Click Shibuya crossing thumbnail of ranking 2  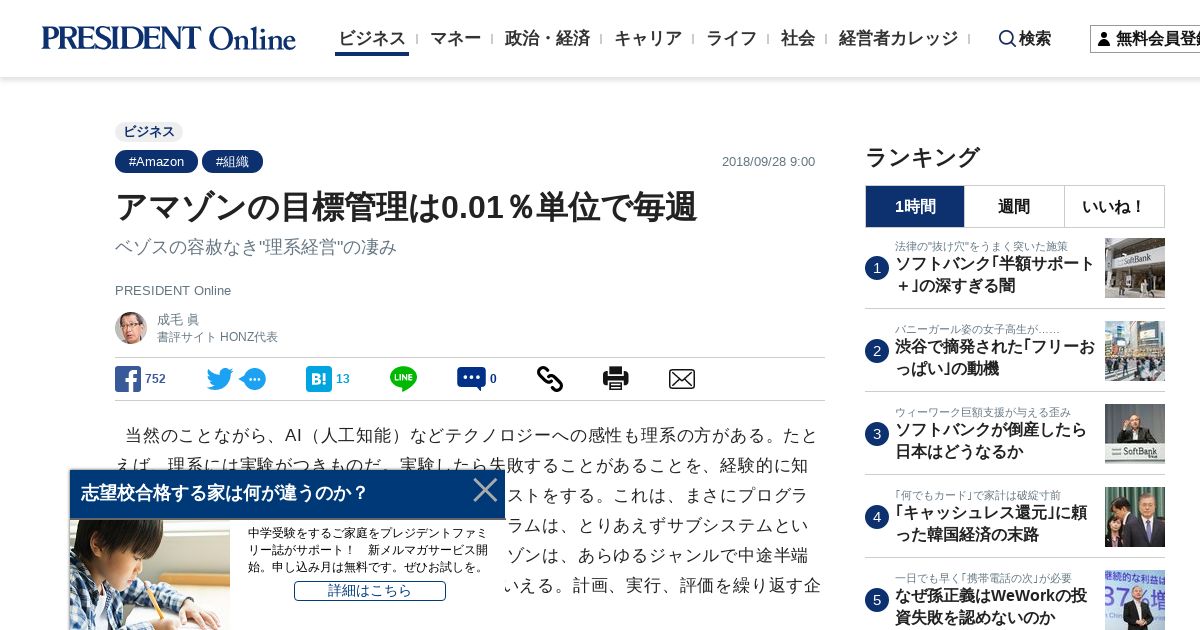pos(1135,351)
